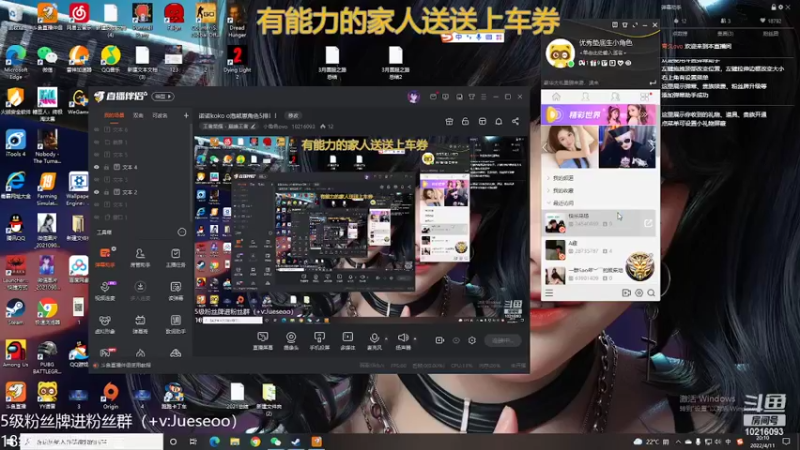Click the YY video plus icon
800x450 pixels.
(x=626, y=293)
